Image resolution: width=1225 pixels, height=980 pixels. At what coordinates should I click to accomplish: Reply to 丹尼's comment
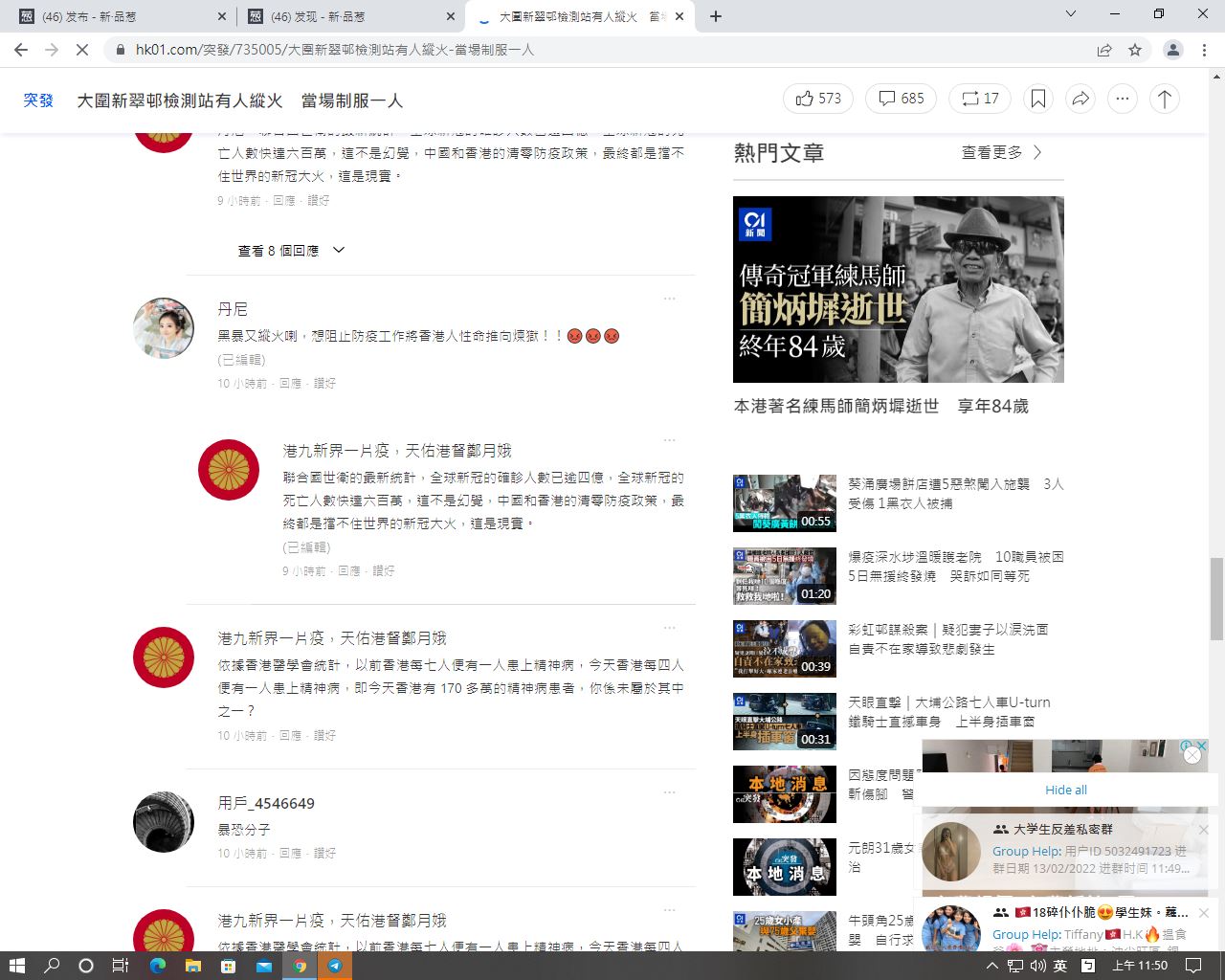(290, 383)
